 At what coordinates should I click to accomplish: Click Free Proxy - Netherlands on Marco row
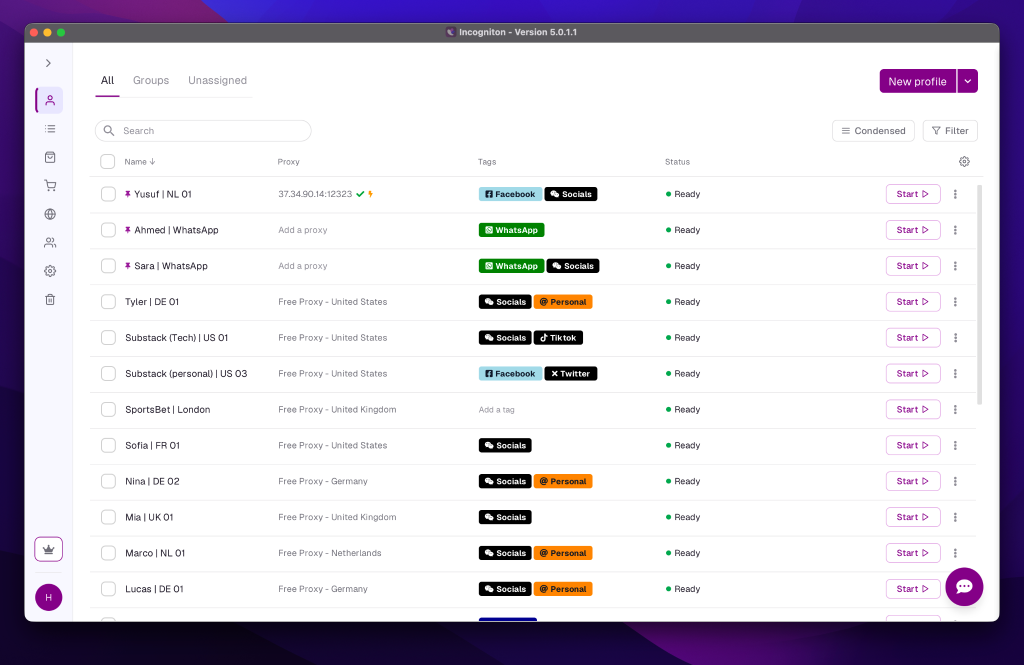330,553
